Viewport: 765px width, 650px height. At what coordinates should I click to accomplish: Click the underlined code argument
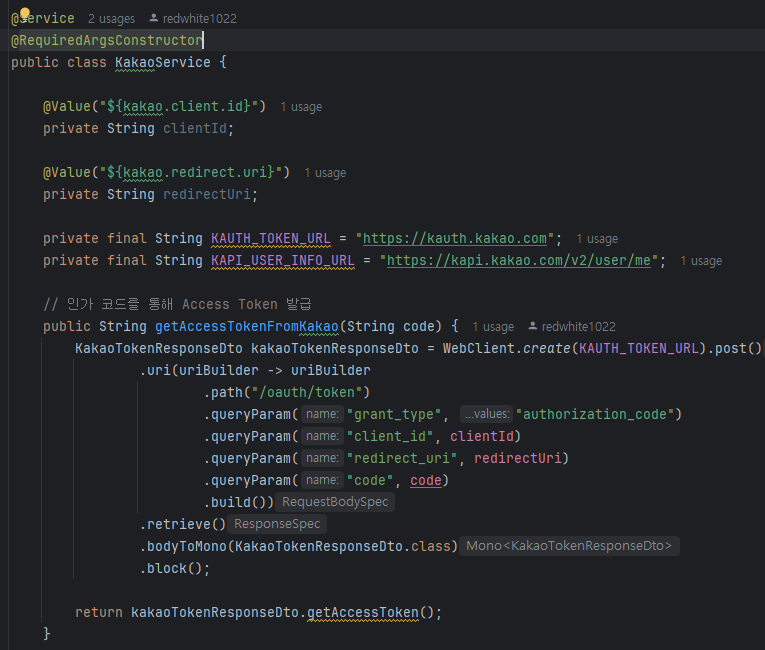(426, 480)
